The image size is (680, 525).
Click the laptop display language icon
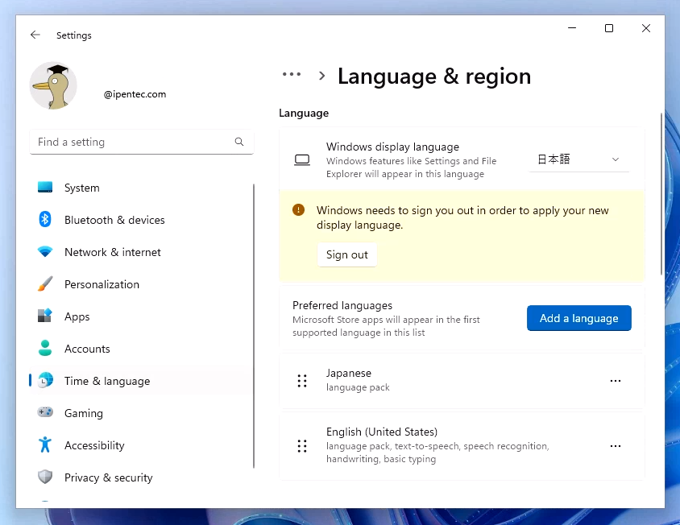click(302, 160)
